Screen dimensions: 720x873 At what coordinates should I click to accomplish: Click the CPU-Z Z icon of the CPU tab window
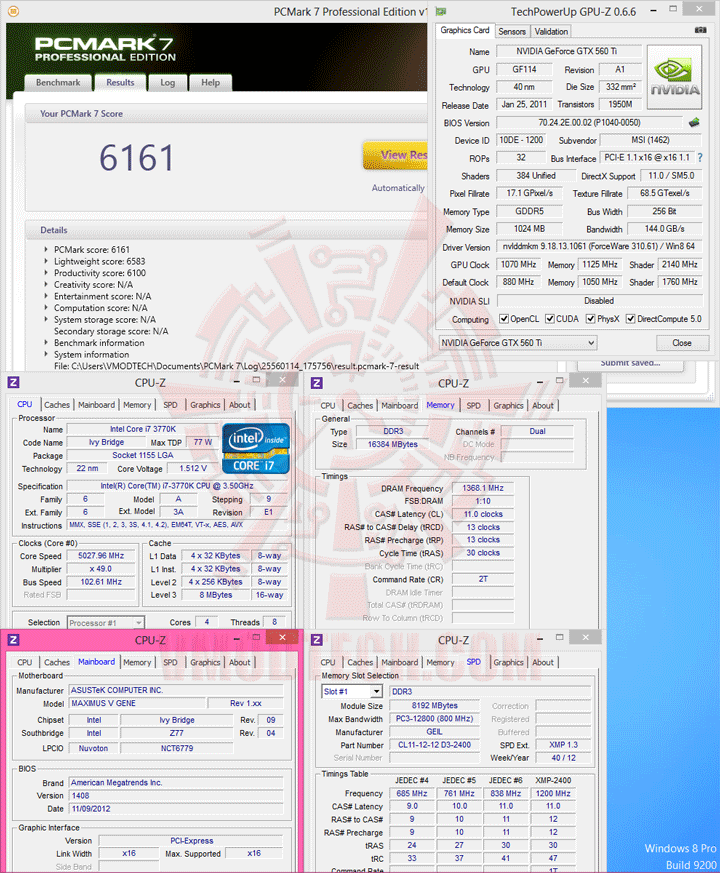pos(13,382)
